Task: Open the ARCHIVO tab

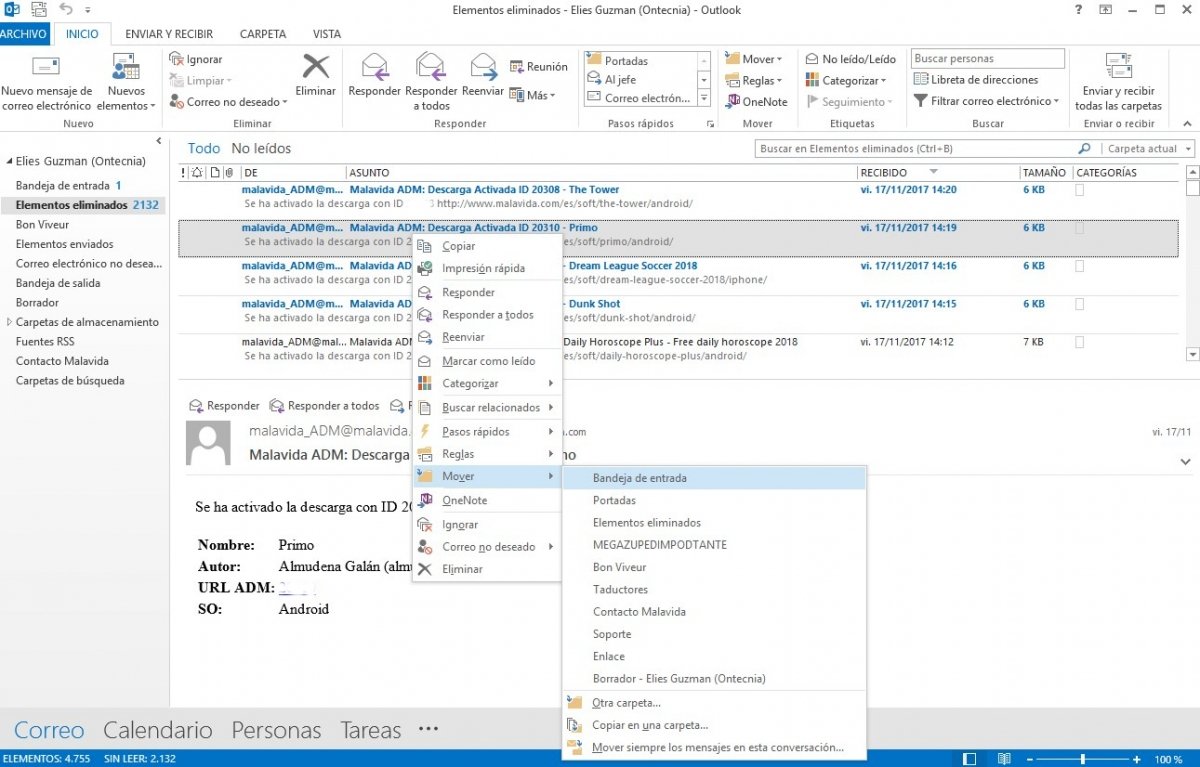Action: [x=24, y=33]
